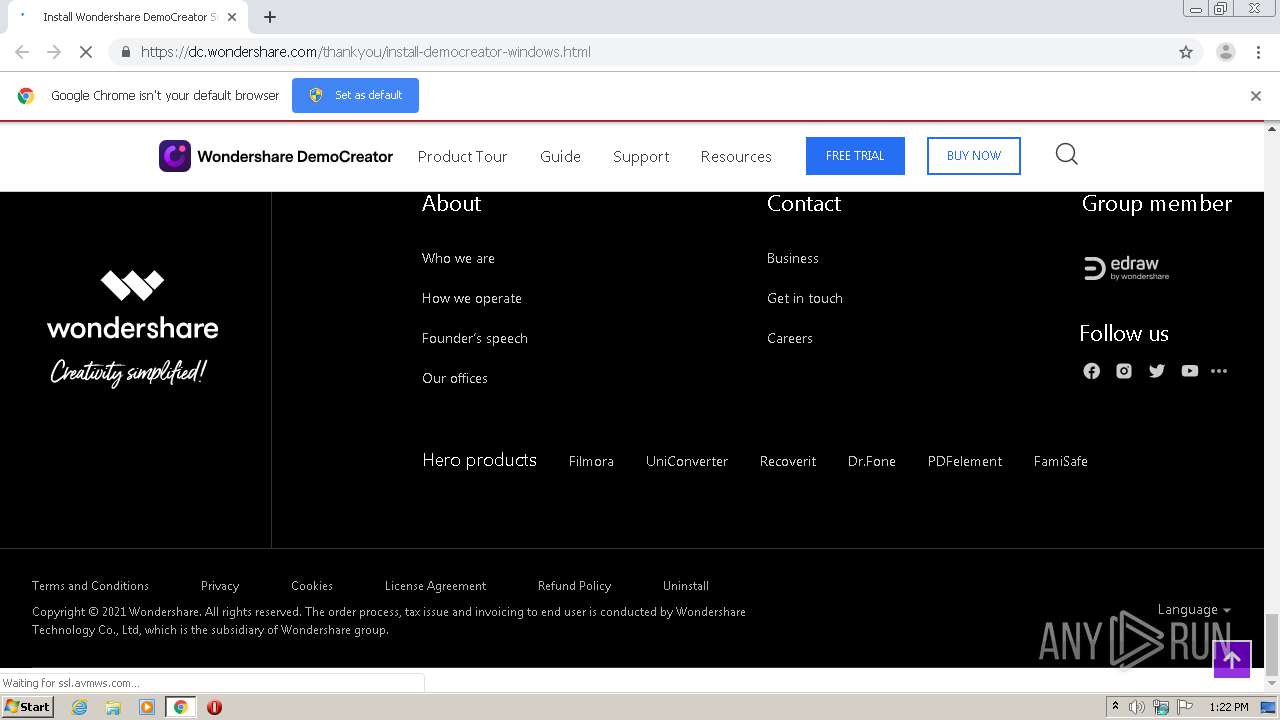Open the Support menu item

641,157
